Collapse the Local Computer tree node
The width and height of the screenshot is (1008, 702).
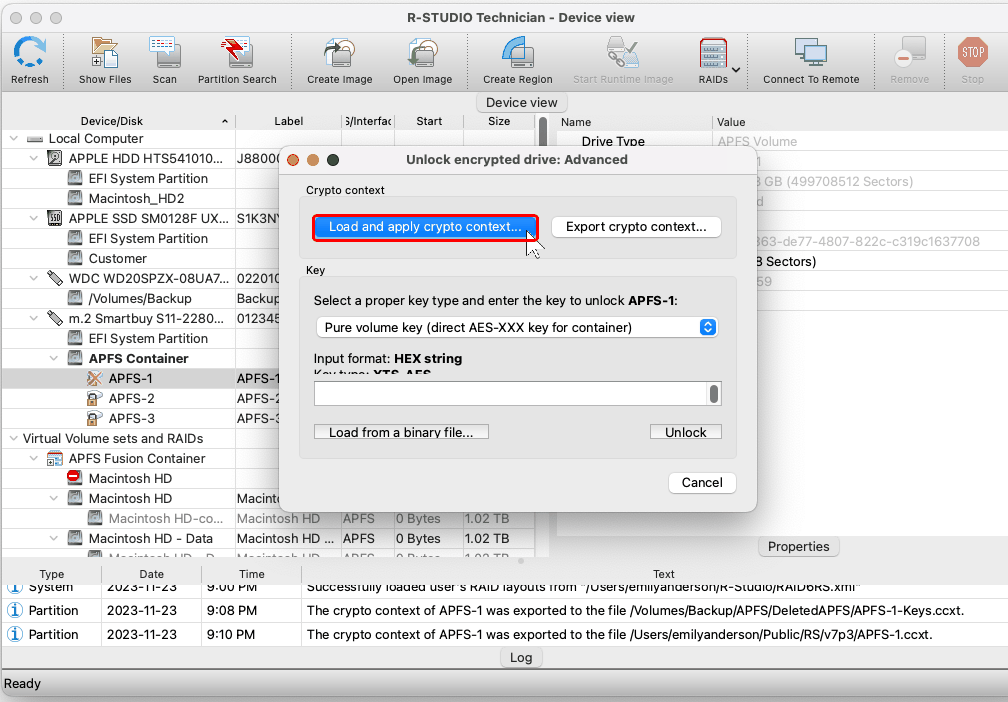point(14,138)
